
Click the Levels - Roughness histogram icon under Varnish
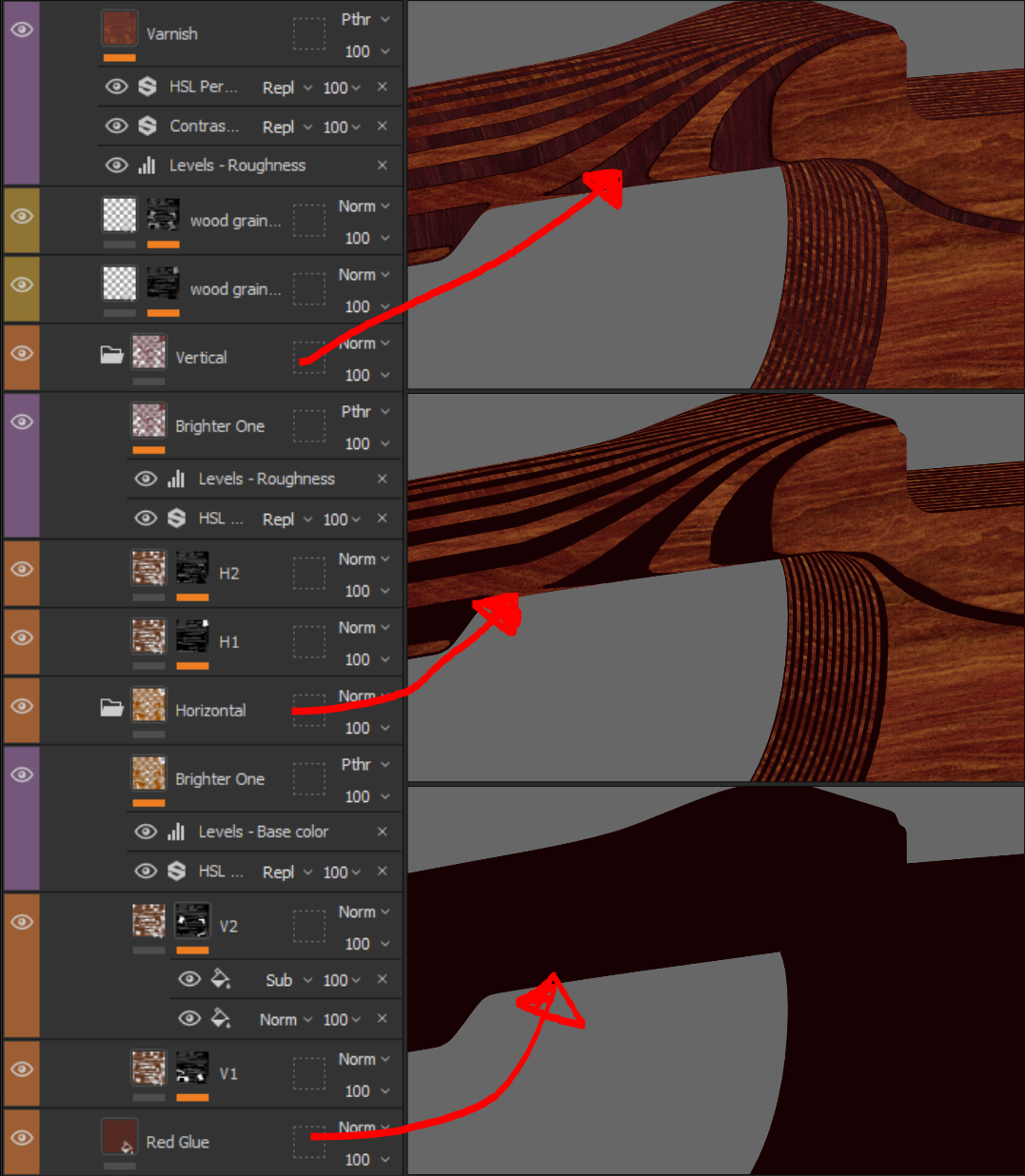pyautogui.click(x=147, y=165)
